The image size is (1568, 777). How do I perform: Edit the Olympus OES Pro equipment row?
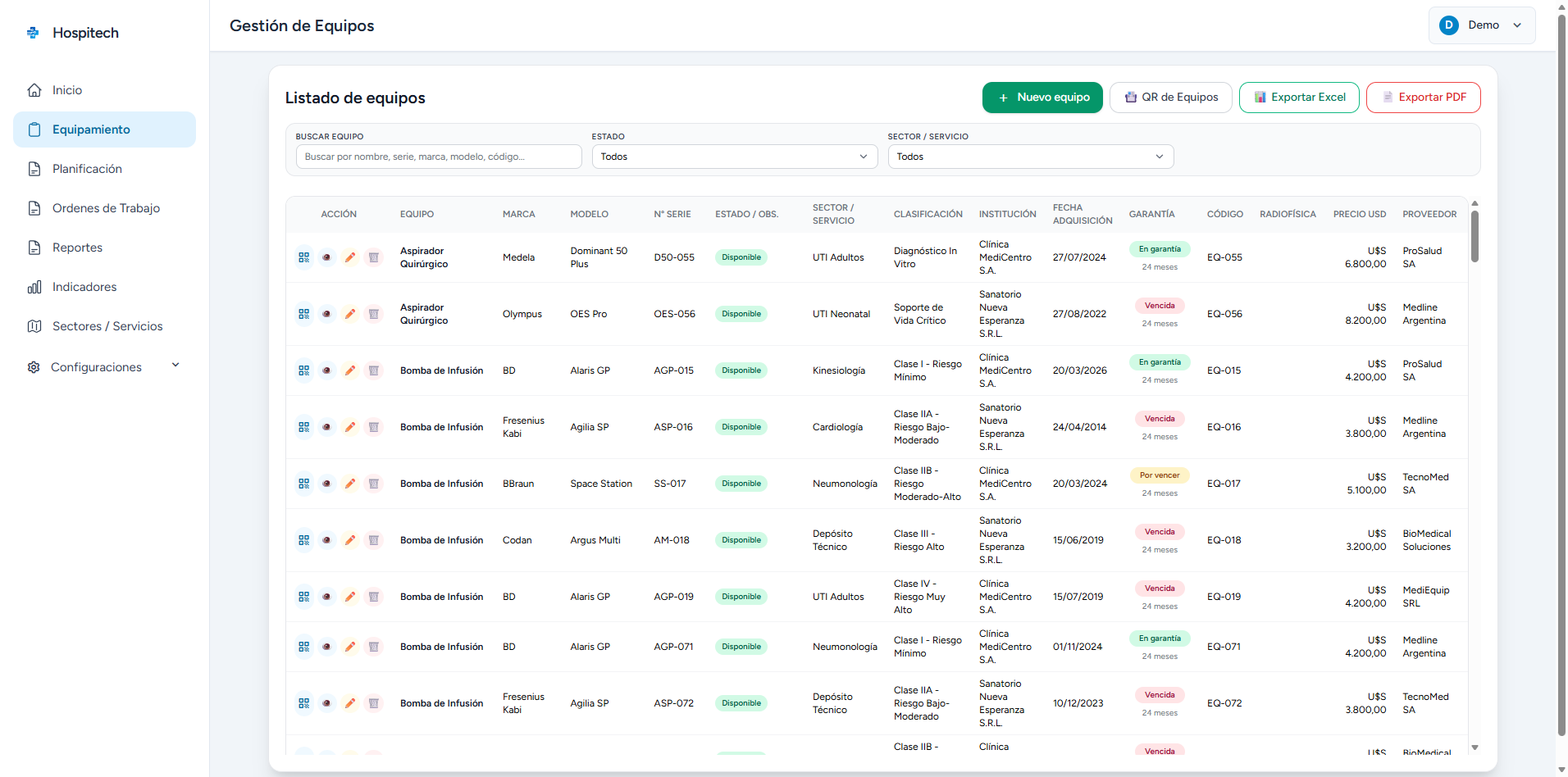click(350, 314)
